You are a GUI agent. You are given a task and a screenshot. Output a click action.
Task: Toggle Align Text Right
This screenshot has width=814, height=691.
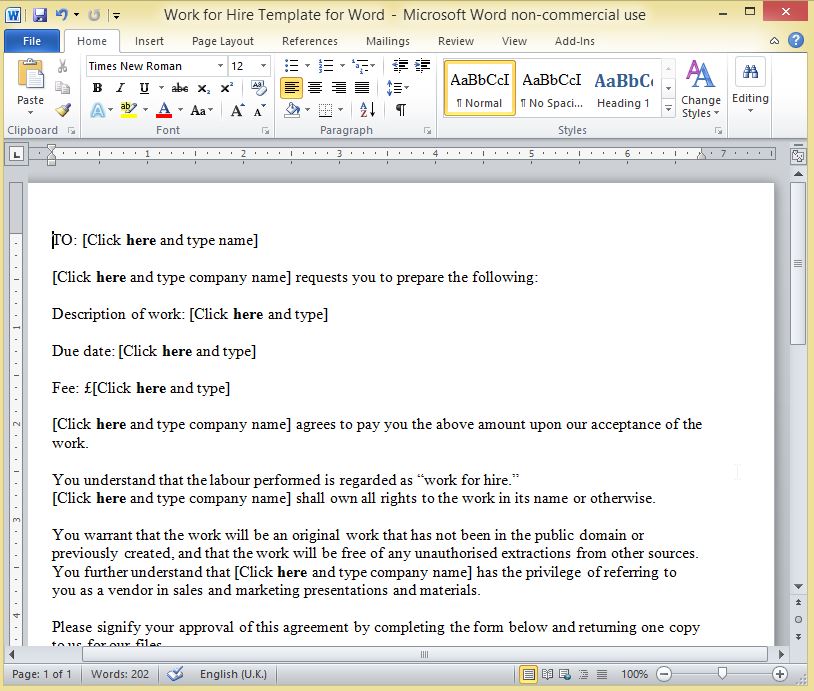coord(338,88)
